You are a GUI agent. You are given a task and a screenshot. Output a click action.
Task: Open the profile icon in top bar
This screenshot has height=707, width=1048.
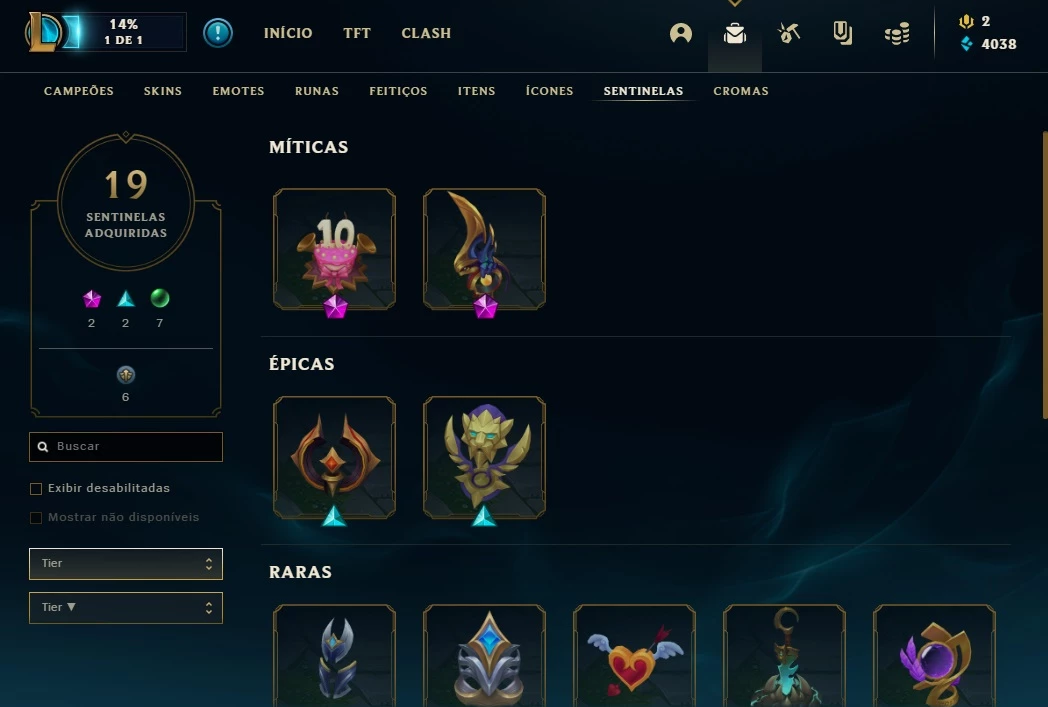tap(680, 33)
